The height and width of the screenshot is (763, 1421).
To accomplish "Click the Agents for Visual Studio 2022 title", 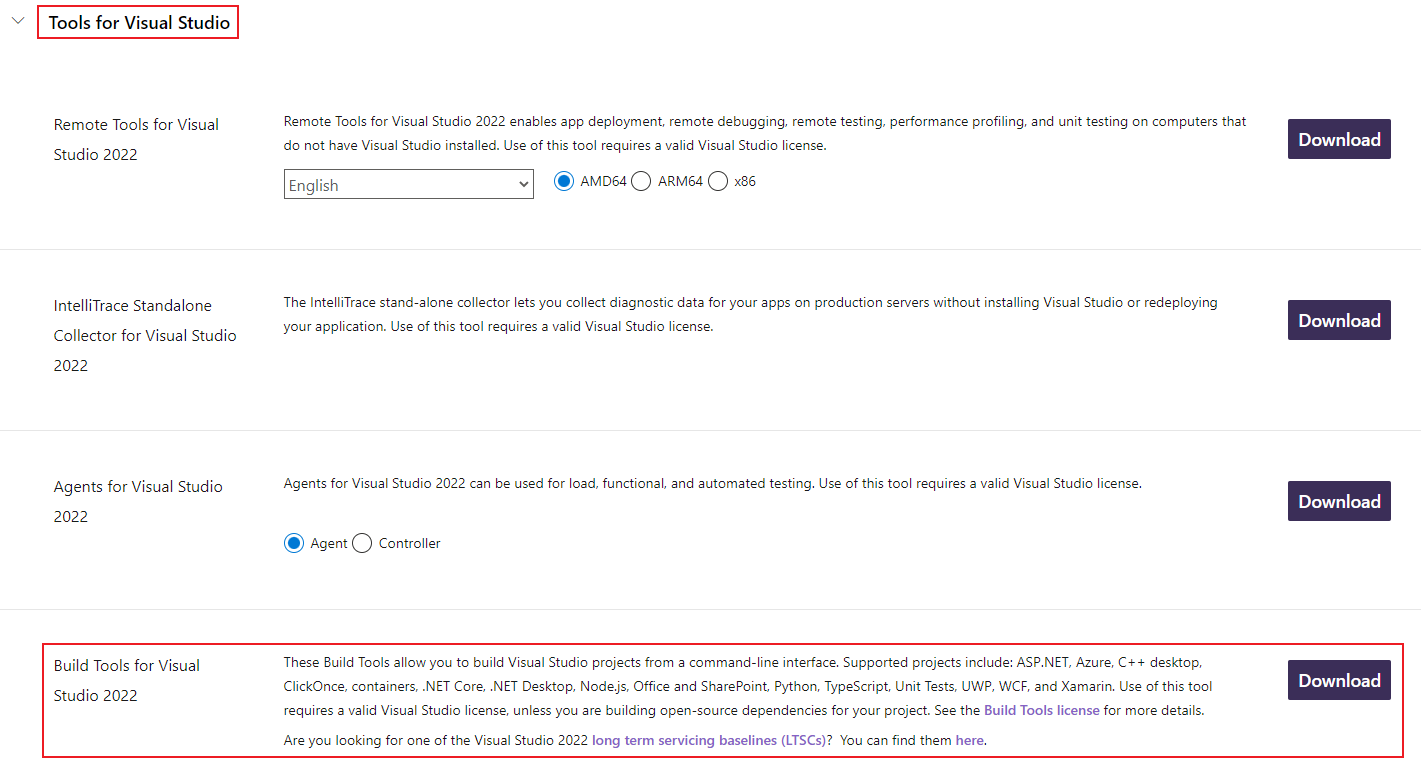I will [138, 501].
